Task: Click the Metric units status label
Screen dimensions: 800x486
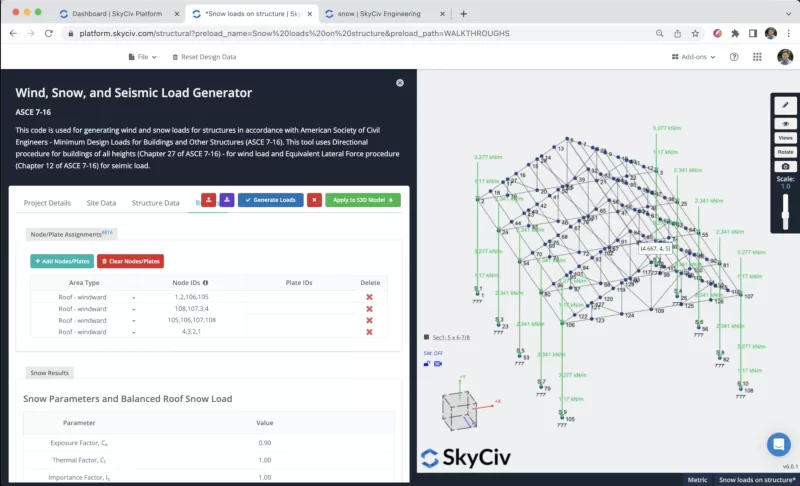Action: point(697,480)
